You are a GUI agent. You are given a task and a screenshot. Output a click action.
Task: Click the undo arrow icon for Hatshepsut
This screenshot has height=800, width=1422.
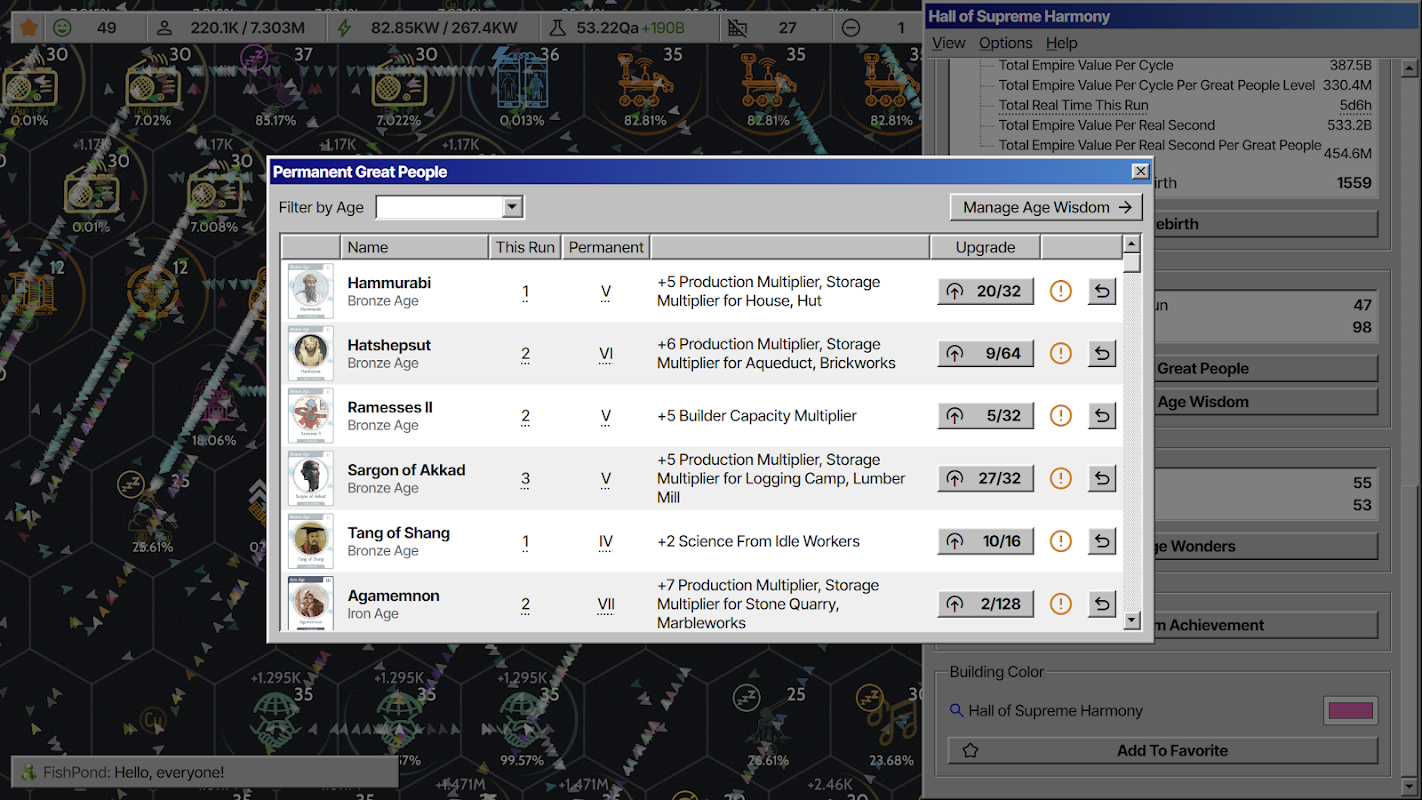[1102, 353]
